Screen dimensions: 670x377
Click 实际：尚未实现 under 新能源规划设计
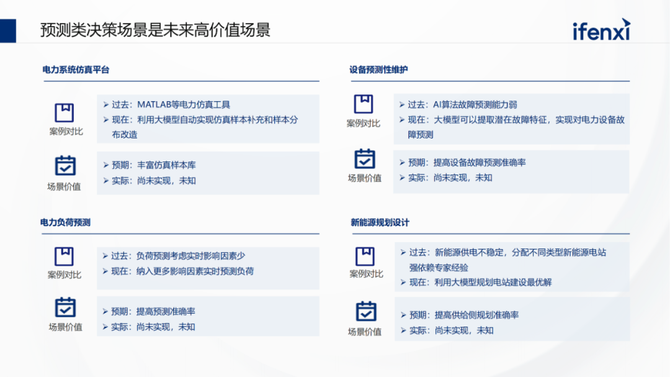pos(439,331)
